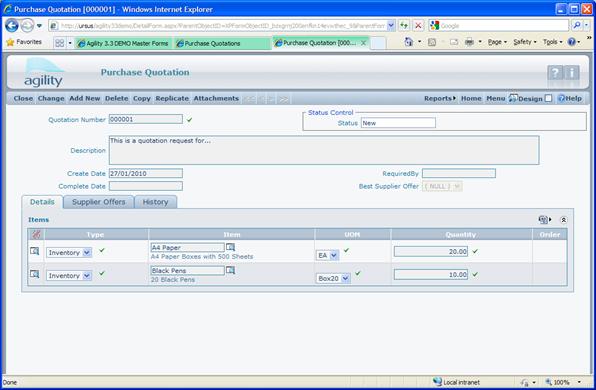Viewport: 596px width, 390px height.
Task: Toggle the Design checkbox
Action: 548,98
